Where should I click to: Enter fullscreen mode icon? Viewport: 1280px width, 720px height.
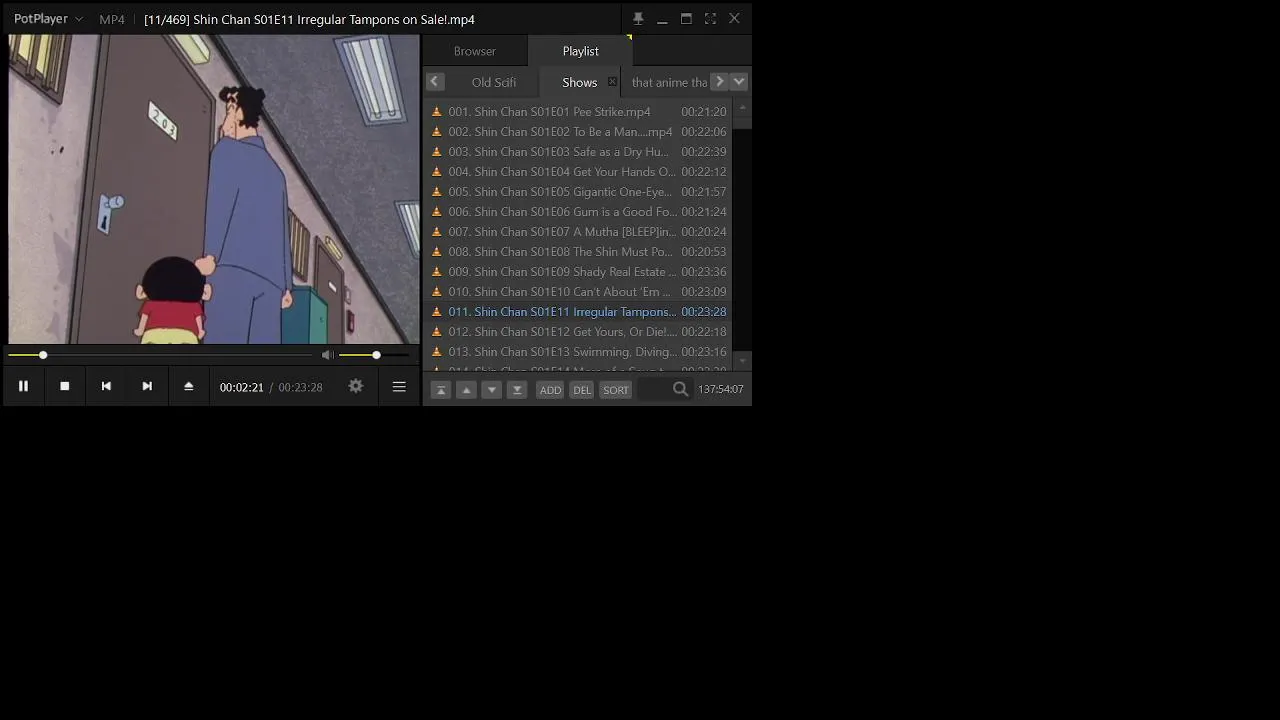(710, 19)
